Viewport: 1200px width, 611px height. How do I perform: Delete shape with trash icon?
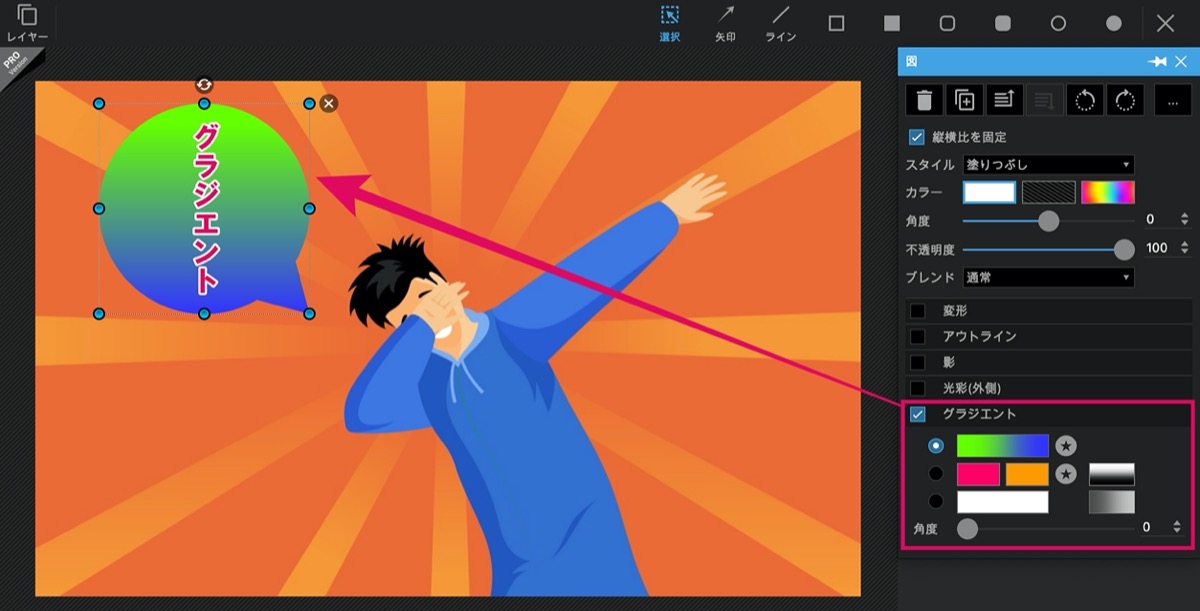pos(924,100)
